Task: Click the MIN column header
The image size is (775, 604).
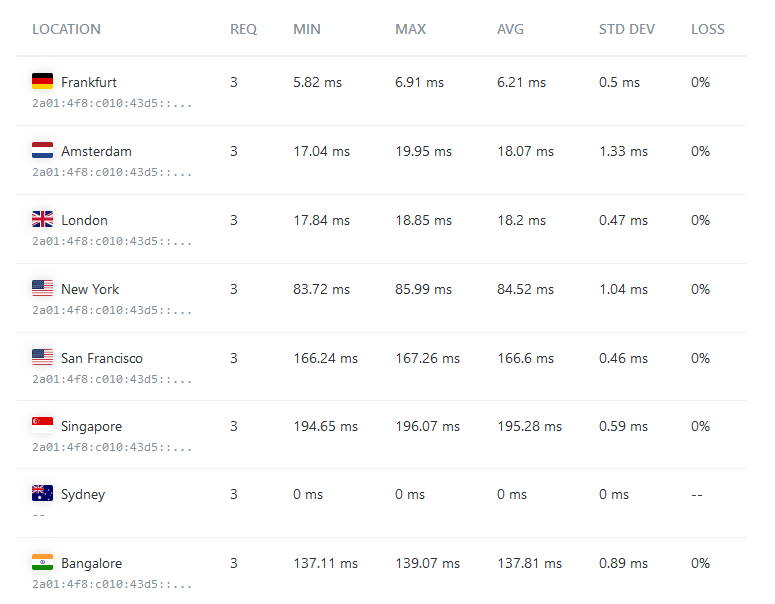Action: (x=307, y=29)
